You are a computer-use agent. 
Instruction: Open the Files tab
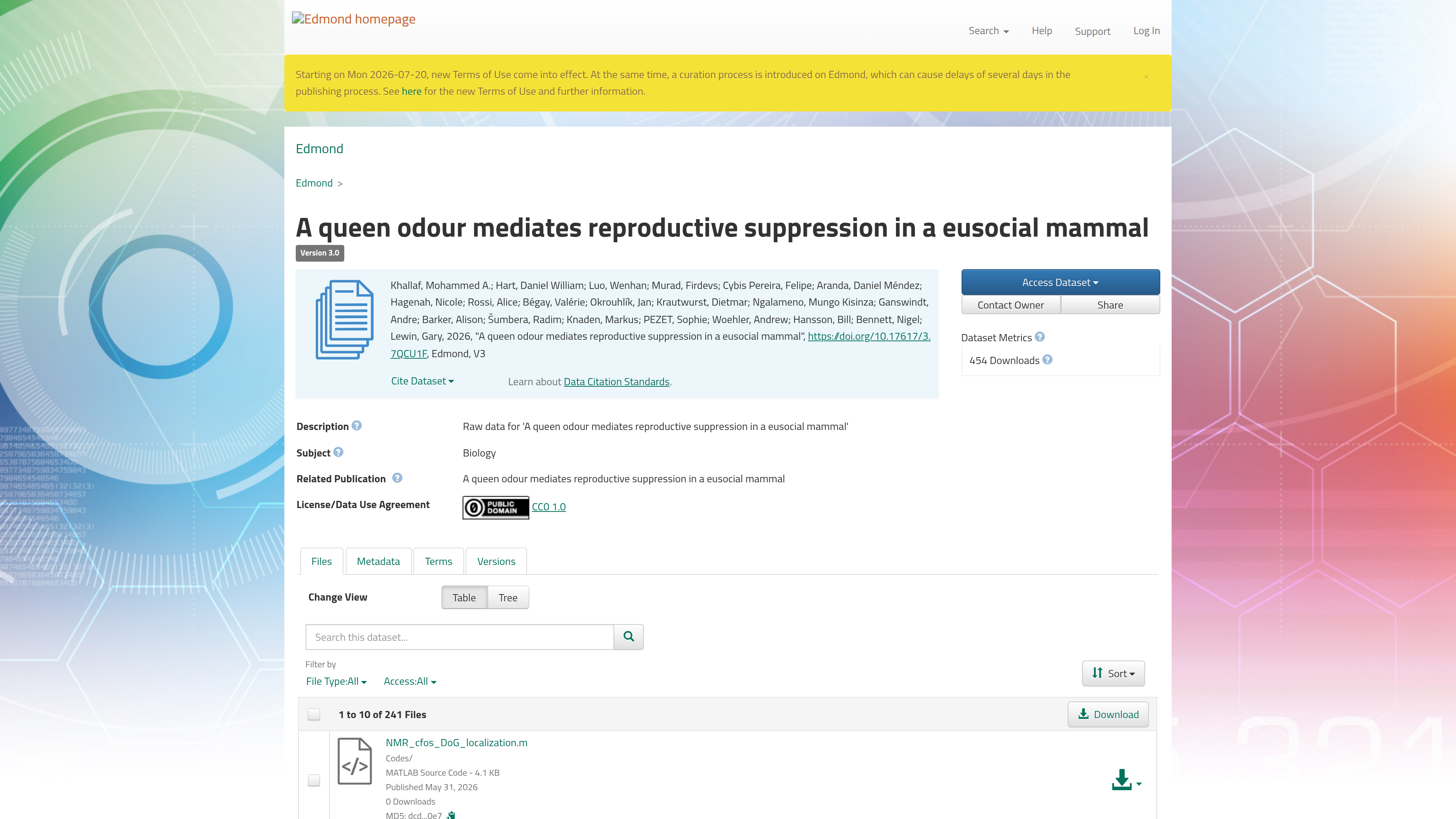click(321, 561)
